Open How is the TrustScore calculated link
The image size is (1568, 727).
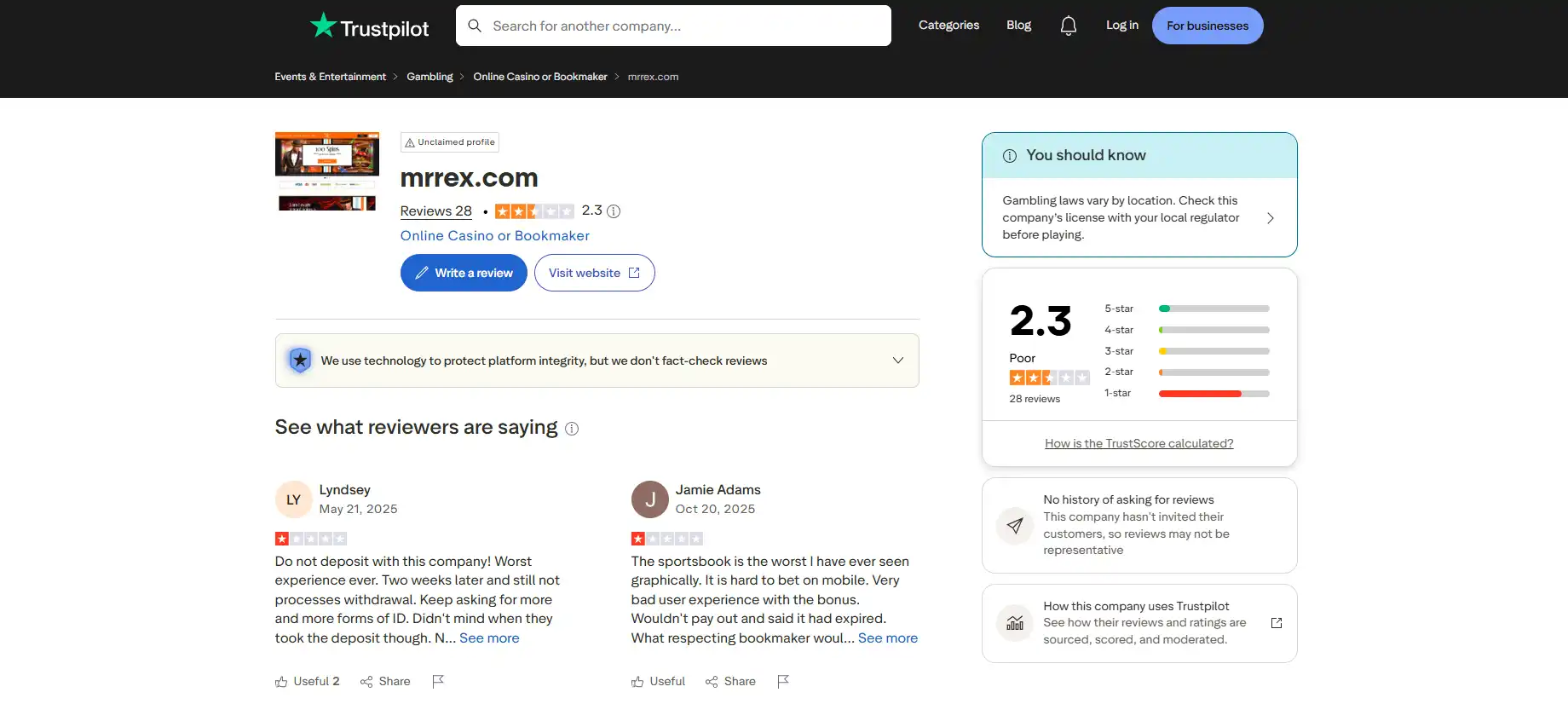click(1139, 443)
